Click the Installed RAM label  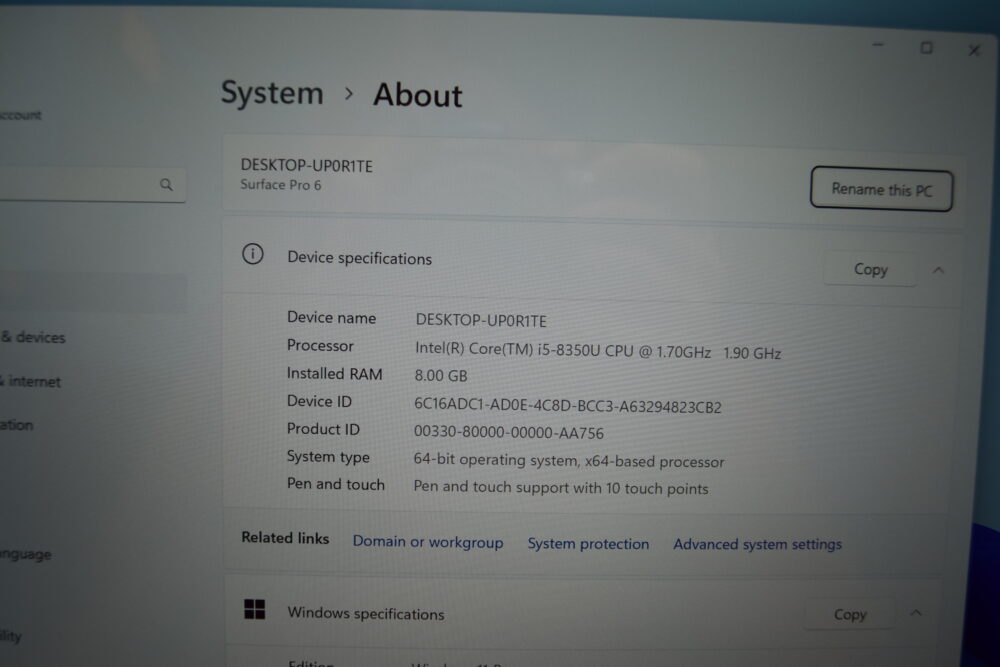pos(334,374)
